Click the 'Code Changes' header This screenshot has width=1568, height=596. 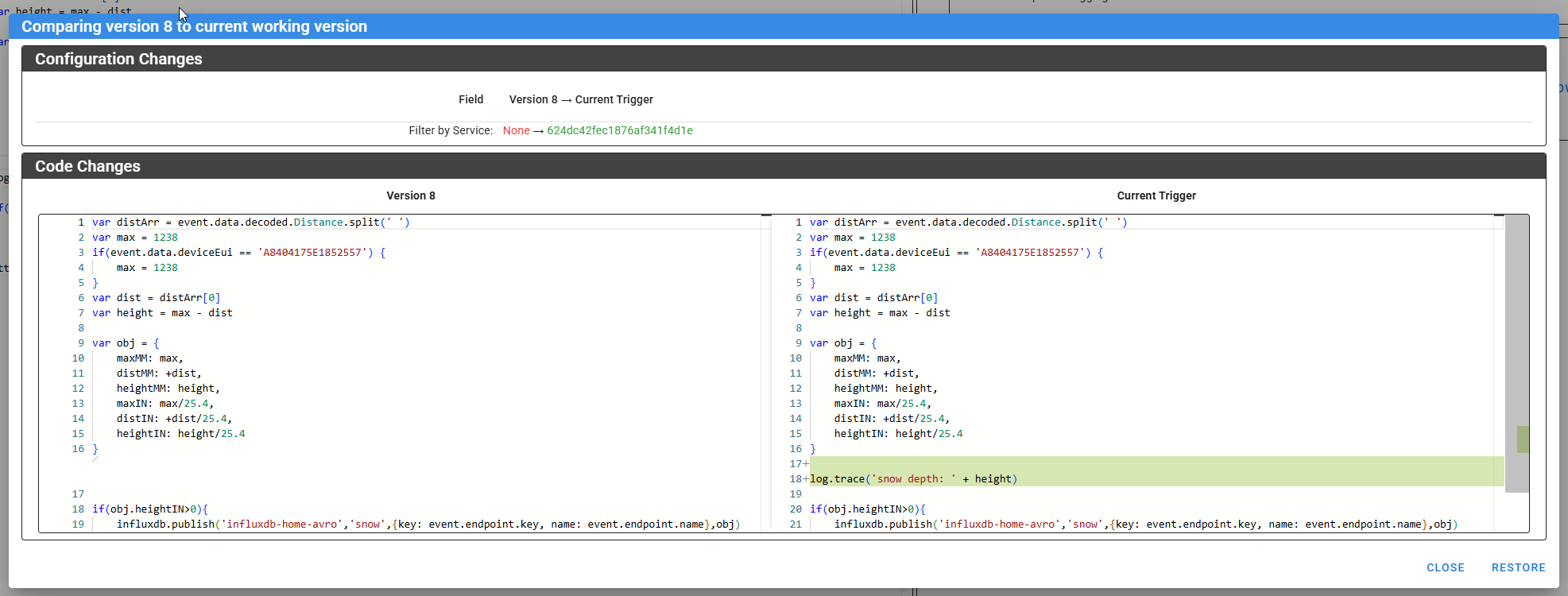87,166
